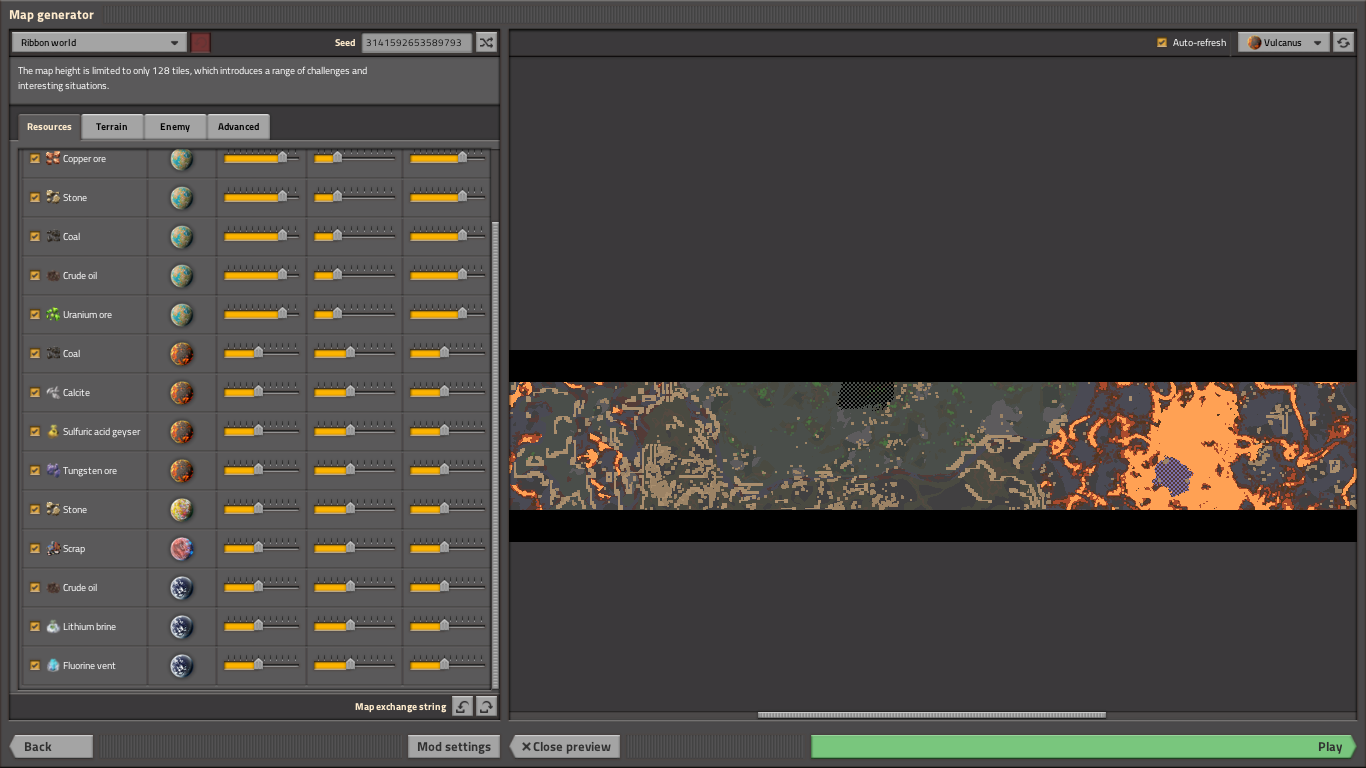The height and width of the screenshot is (768, 1366).
Task: Disable the Auto-refresh checkbox
Action: pyautogui.click(x=1162, y=43)
